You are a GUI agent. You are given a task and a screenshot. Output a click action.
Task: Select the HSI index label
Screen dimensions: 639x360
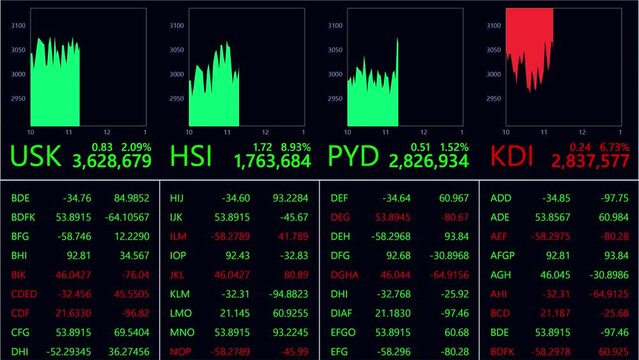[x=191, y=156]
